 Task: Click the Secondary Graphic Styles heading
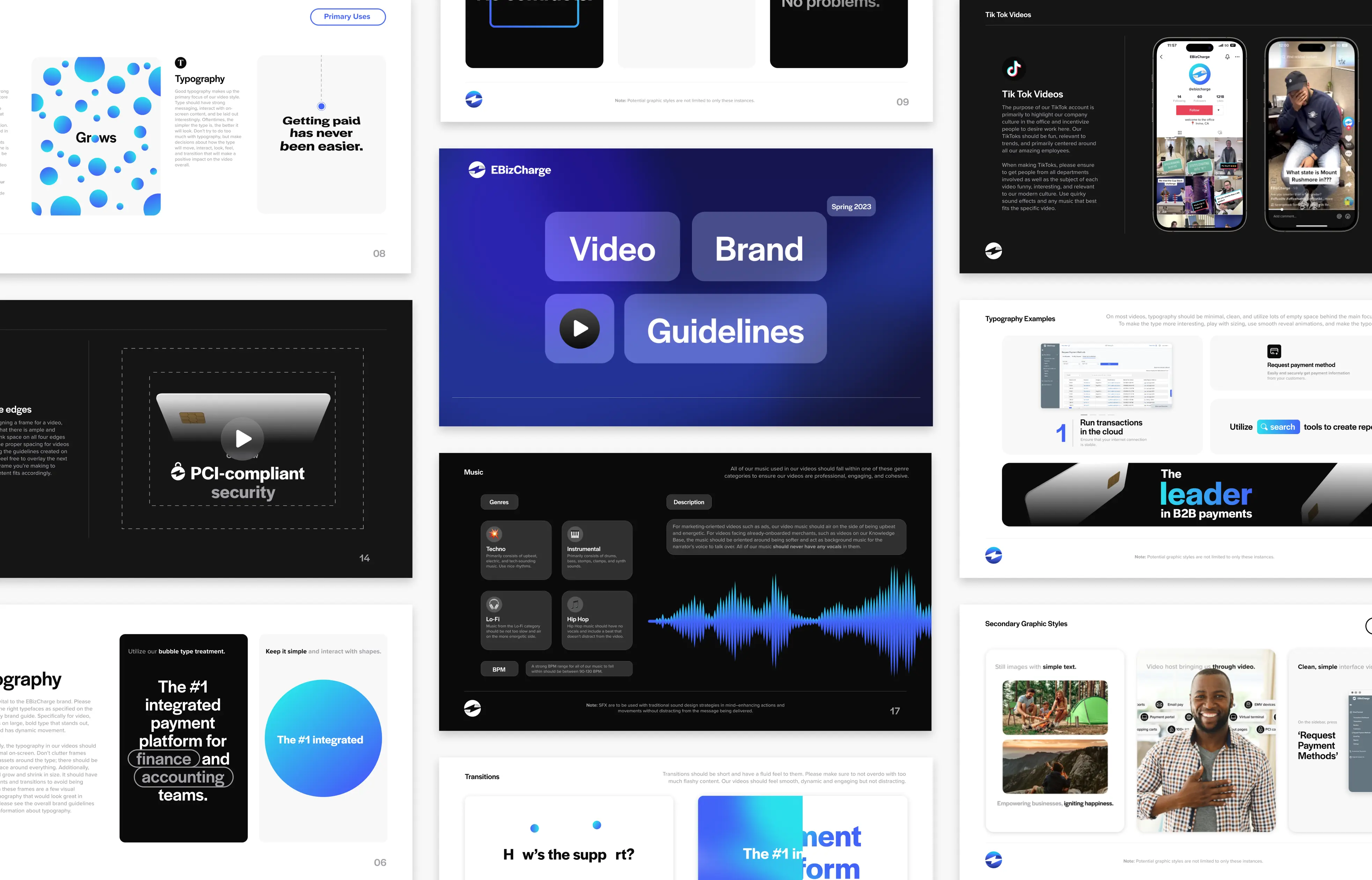click(1026, 623)
